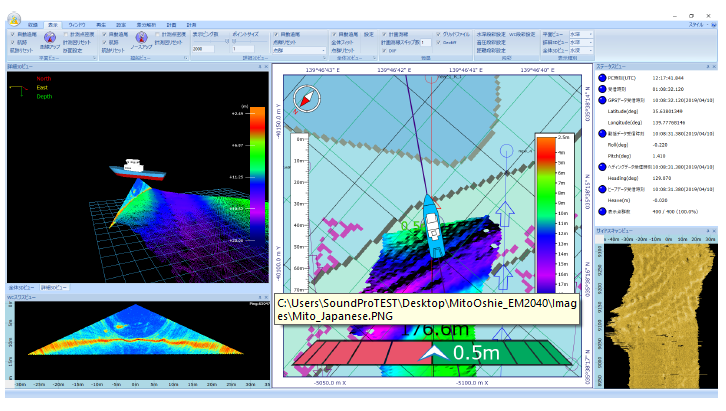Toggle the グリッドファイル checkbox

click(x=439, y=34)
